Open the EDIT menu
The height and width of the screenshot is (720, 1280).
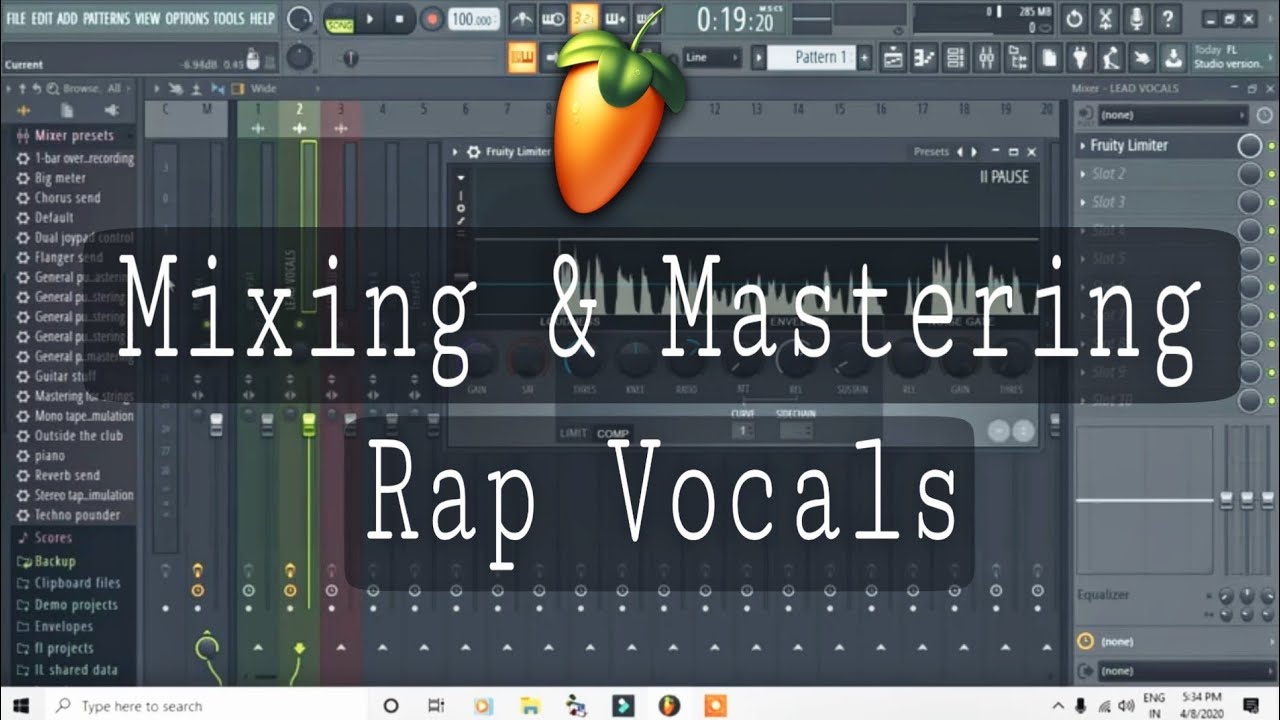tap(42, 18)
